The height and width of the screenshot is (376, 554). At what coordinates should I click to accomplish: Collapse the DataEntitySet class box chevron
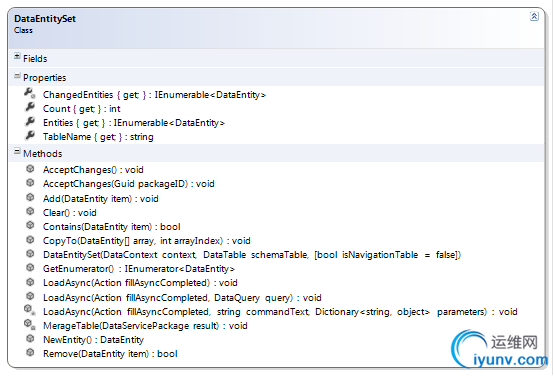(x=534, y=16)
